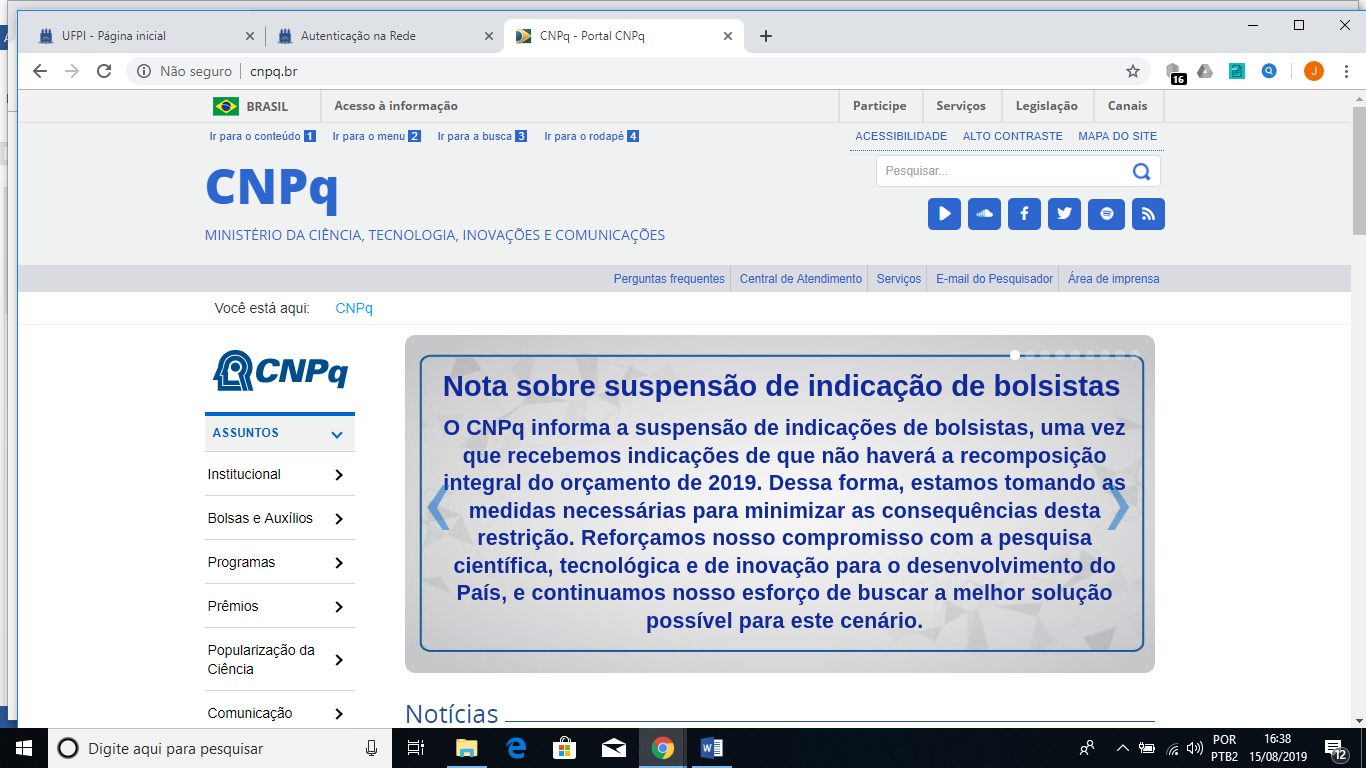This screenshot has width=1366, height=768.
Task: Click the Windows taskbar search box
Action: (218, 748)
